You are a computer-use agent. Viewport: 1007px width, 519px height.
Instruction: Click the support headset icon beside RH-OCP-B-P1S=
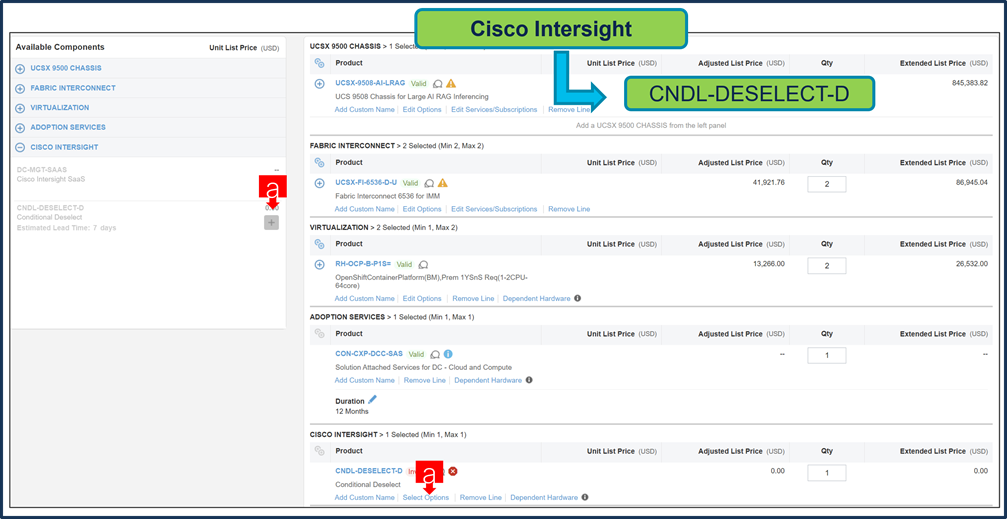click(423, 264)
